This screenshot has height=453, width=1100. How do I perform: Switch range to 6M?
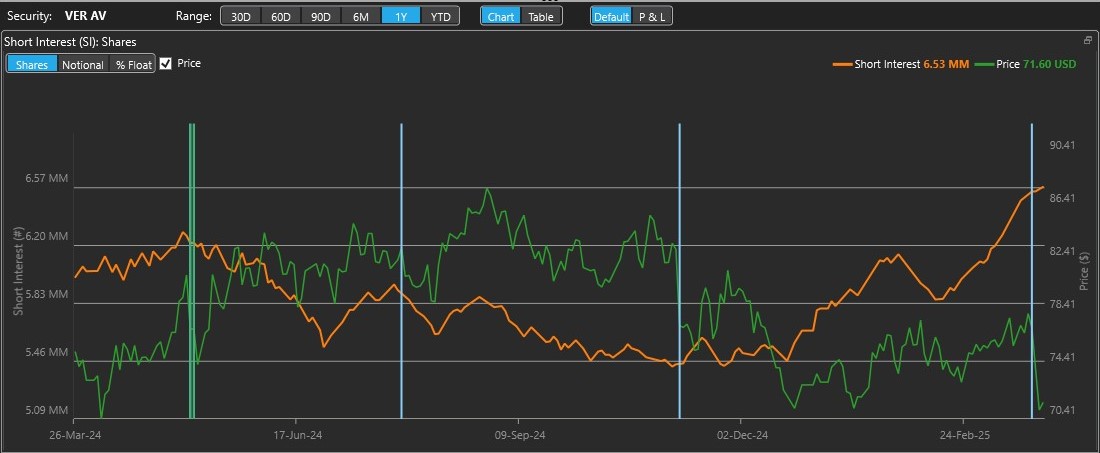click(x=361, y=17)
